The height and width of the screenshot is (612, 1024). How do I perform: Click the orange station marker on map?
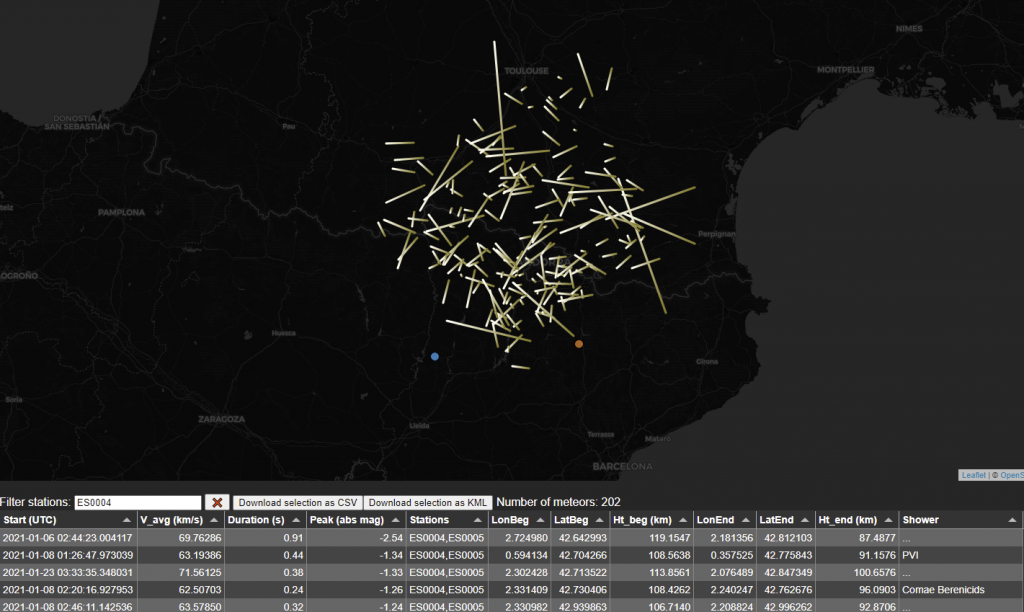[579, 344]
